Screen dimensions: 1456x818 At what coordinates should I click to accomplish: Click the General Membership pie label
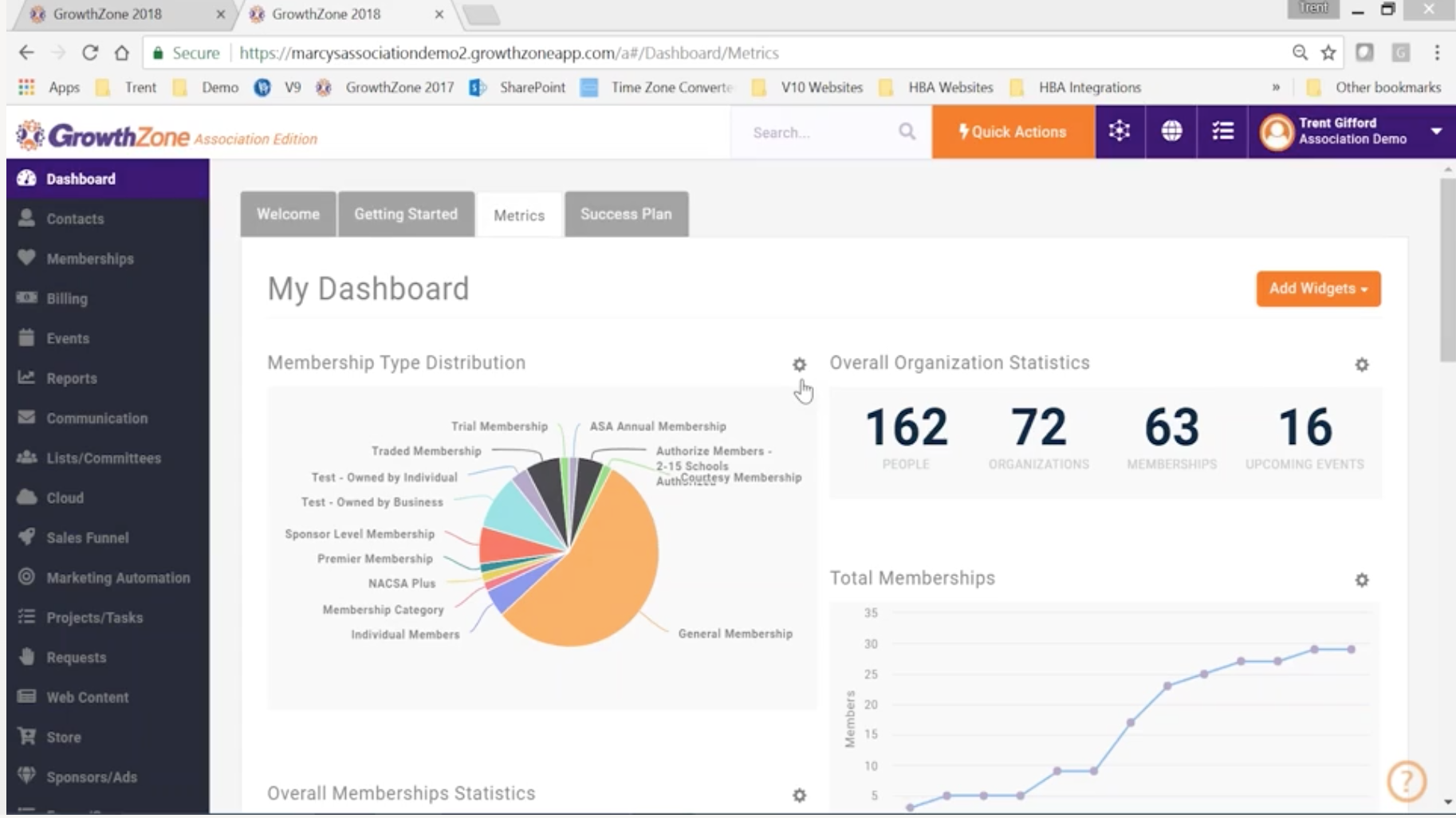coord(735,634)
